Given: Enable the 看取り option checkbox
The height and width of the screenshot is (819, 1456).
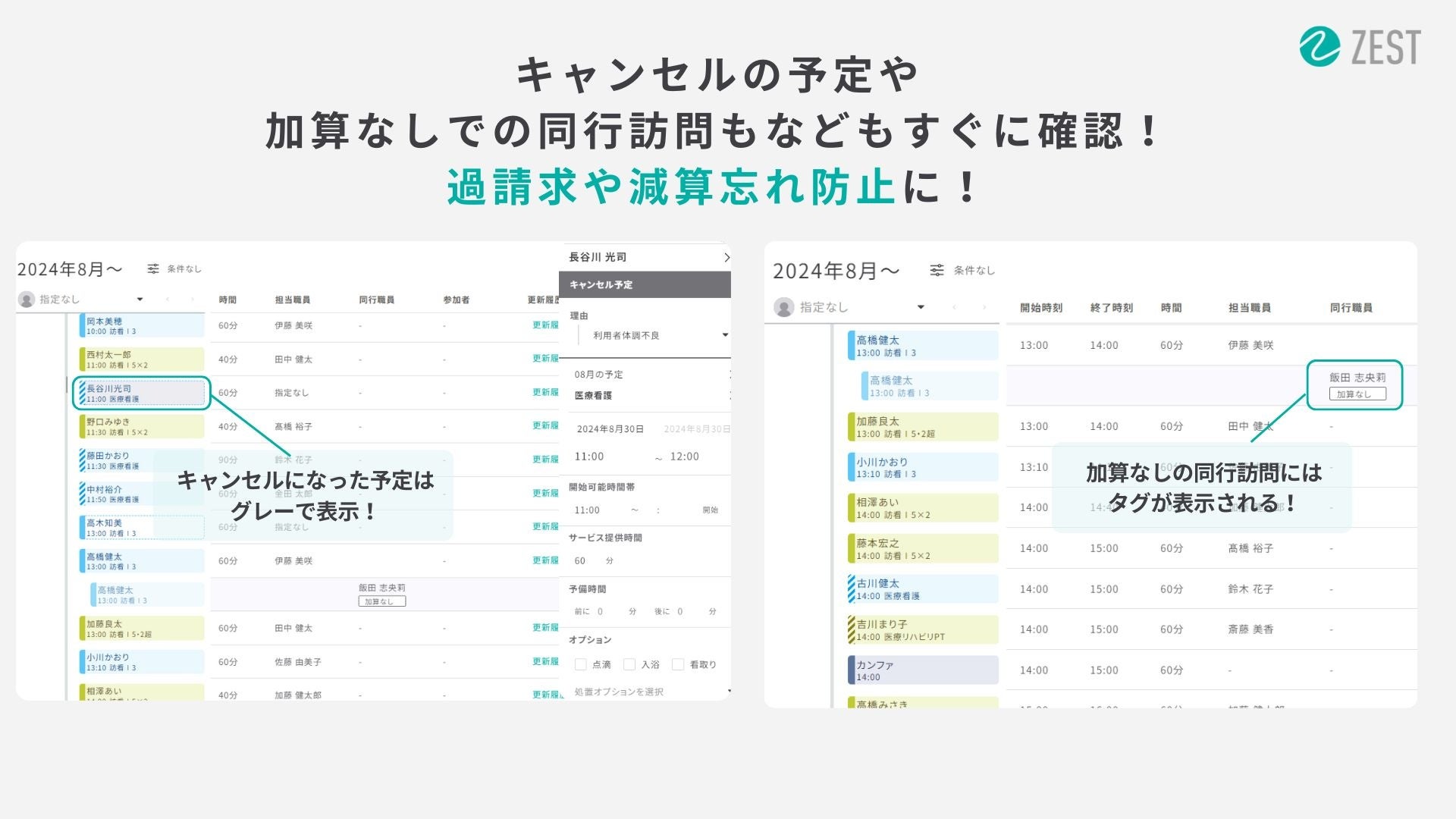Looking at the screenshot, I should tap(678, 664).
